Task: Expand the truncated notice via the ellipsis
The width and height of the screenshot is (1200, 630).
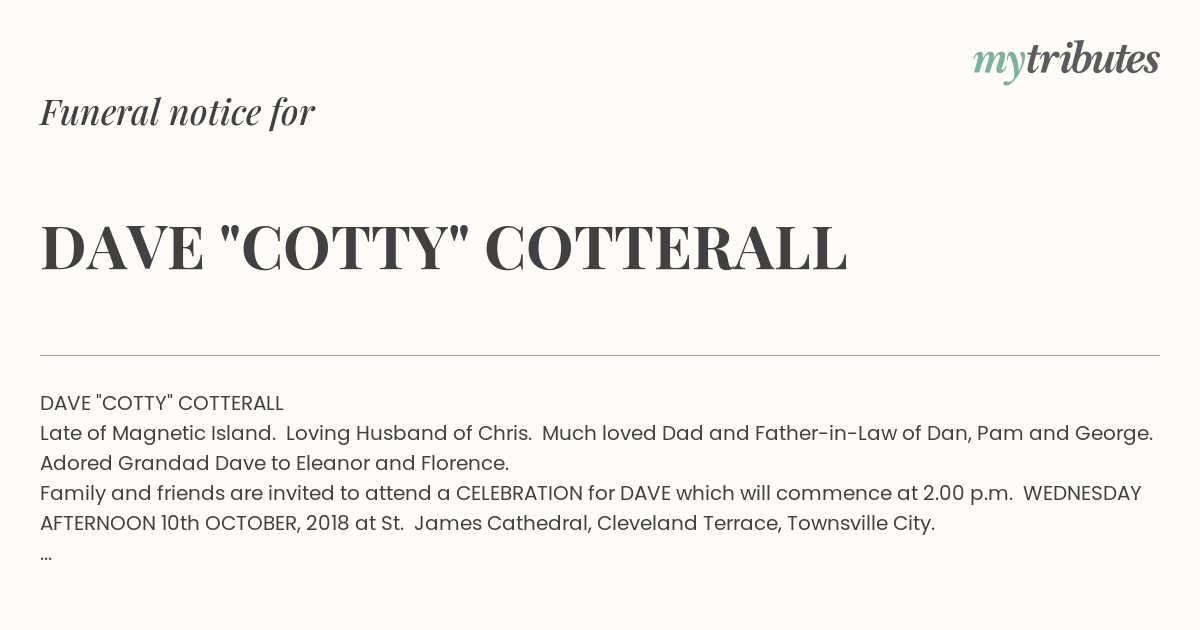Action: (46, 556)
